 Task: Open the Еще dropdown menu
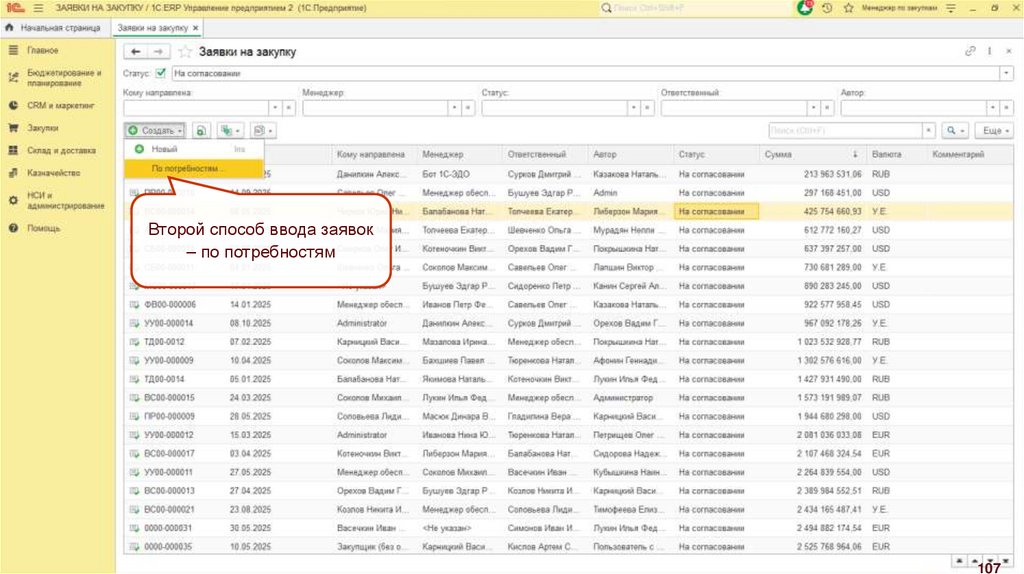(993, 131)
